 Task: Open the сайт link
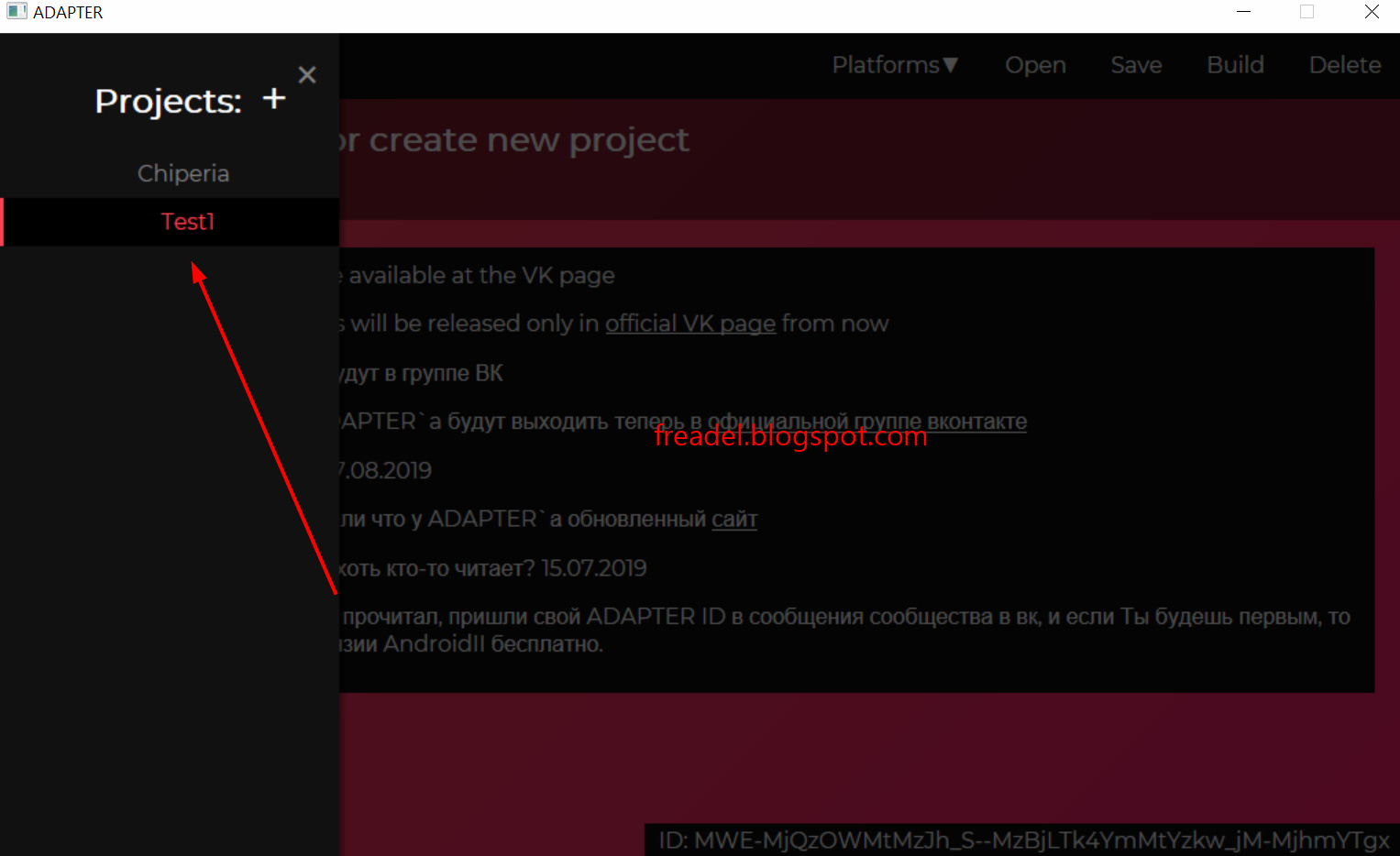pyautogui.click(x=734, y=520)
